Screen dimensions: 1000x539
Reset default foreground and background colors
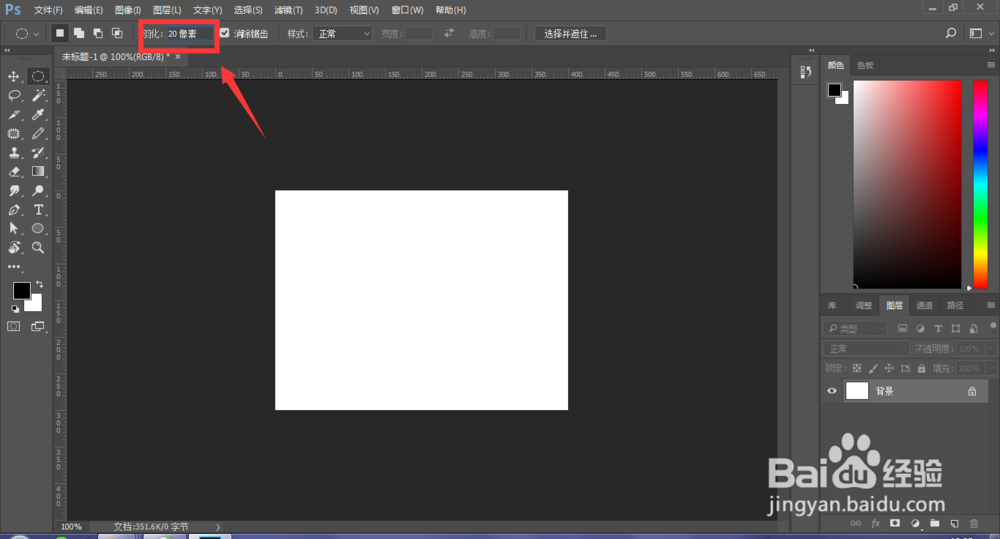point(15,309)
